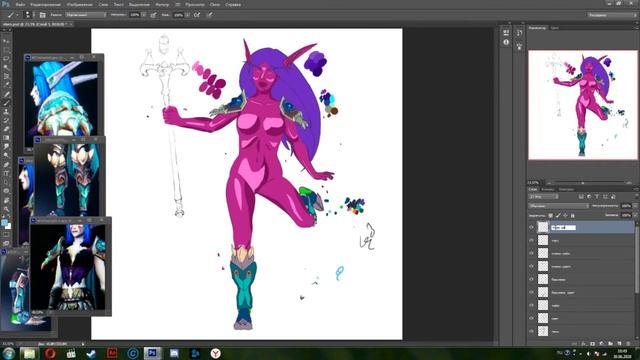Open the workspace switcher dropdown
Viewport: 640px width, 360px height.
pos(612,15)
